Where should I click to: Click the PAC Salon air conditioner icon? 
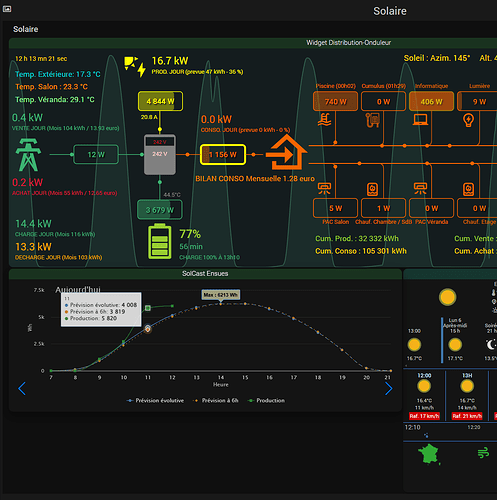coord(324,189)
